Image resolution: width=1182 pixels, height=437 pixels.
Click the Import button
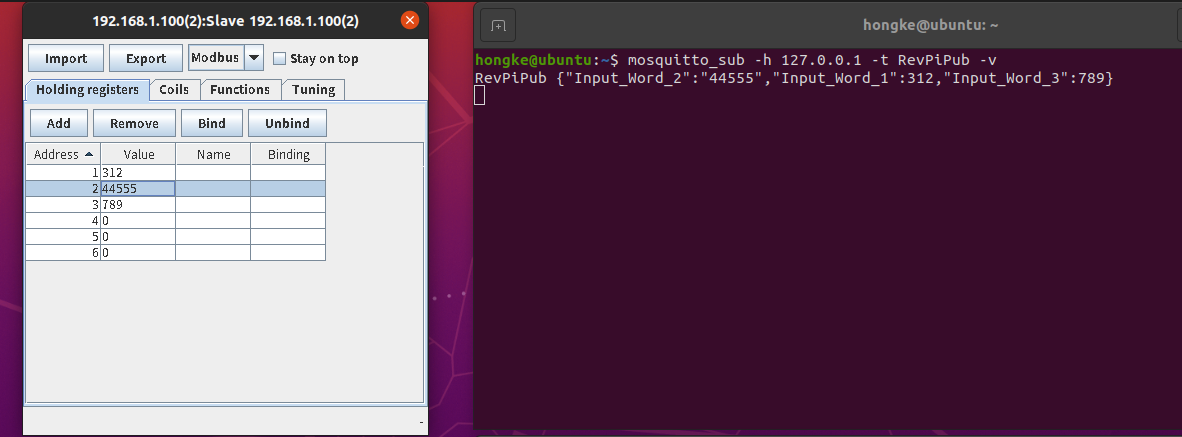click(x=66, y=58)
